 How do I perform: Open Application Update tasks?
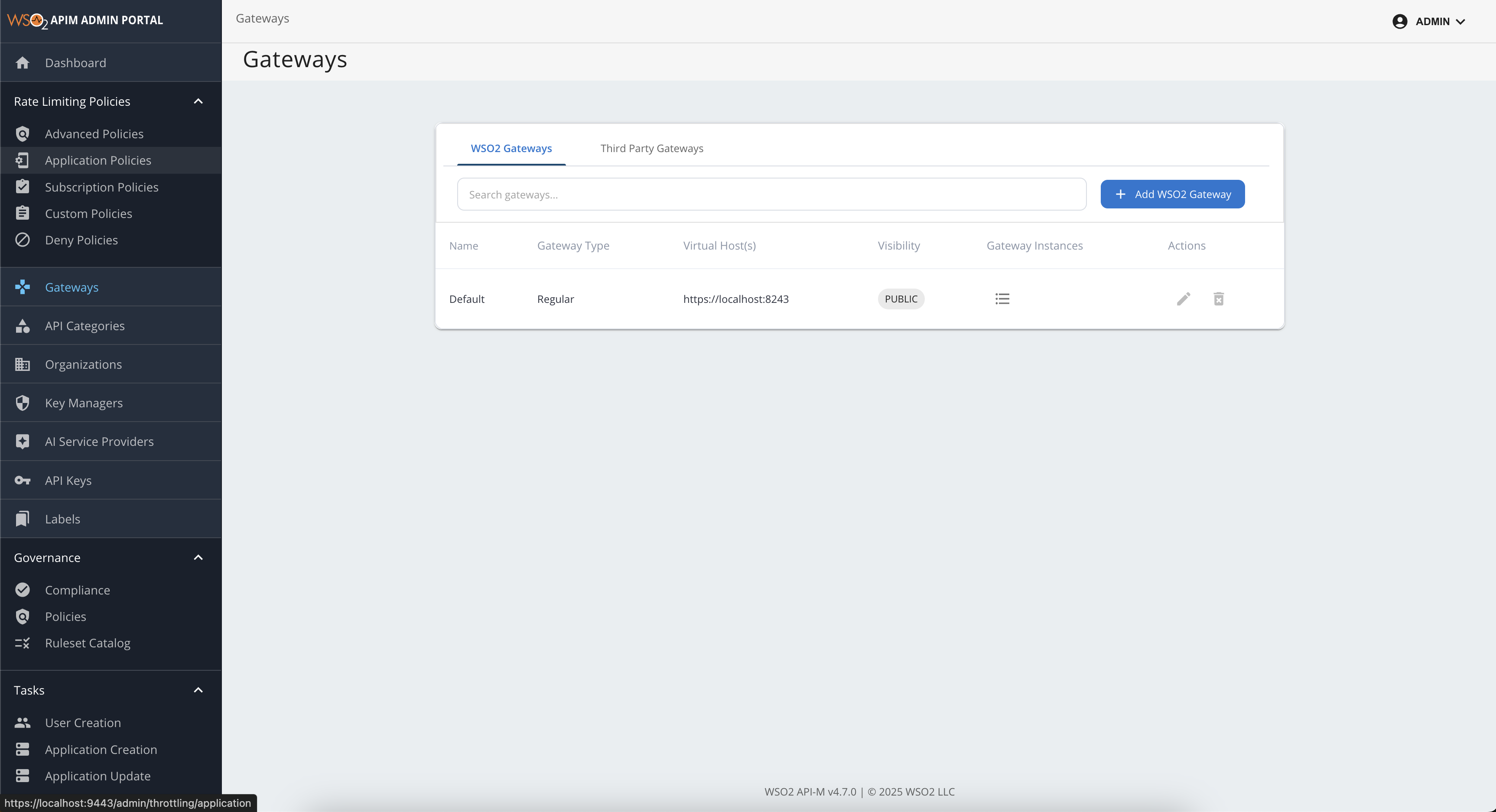click(x=111, y=776)
